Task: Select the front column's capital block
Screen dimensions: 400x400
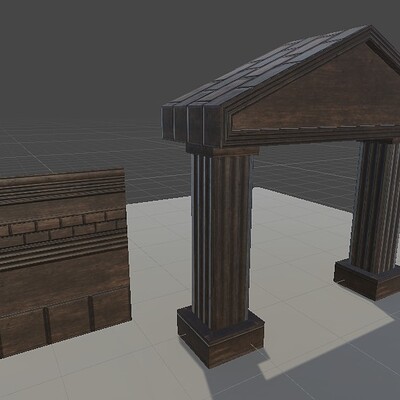Action: tap(223, 150)
